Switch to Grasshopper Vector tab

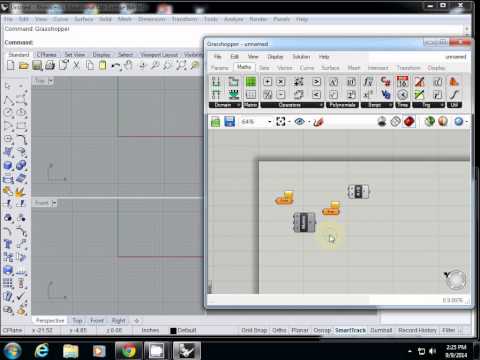(285, 68)
